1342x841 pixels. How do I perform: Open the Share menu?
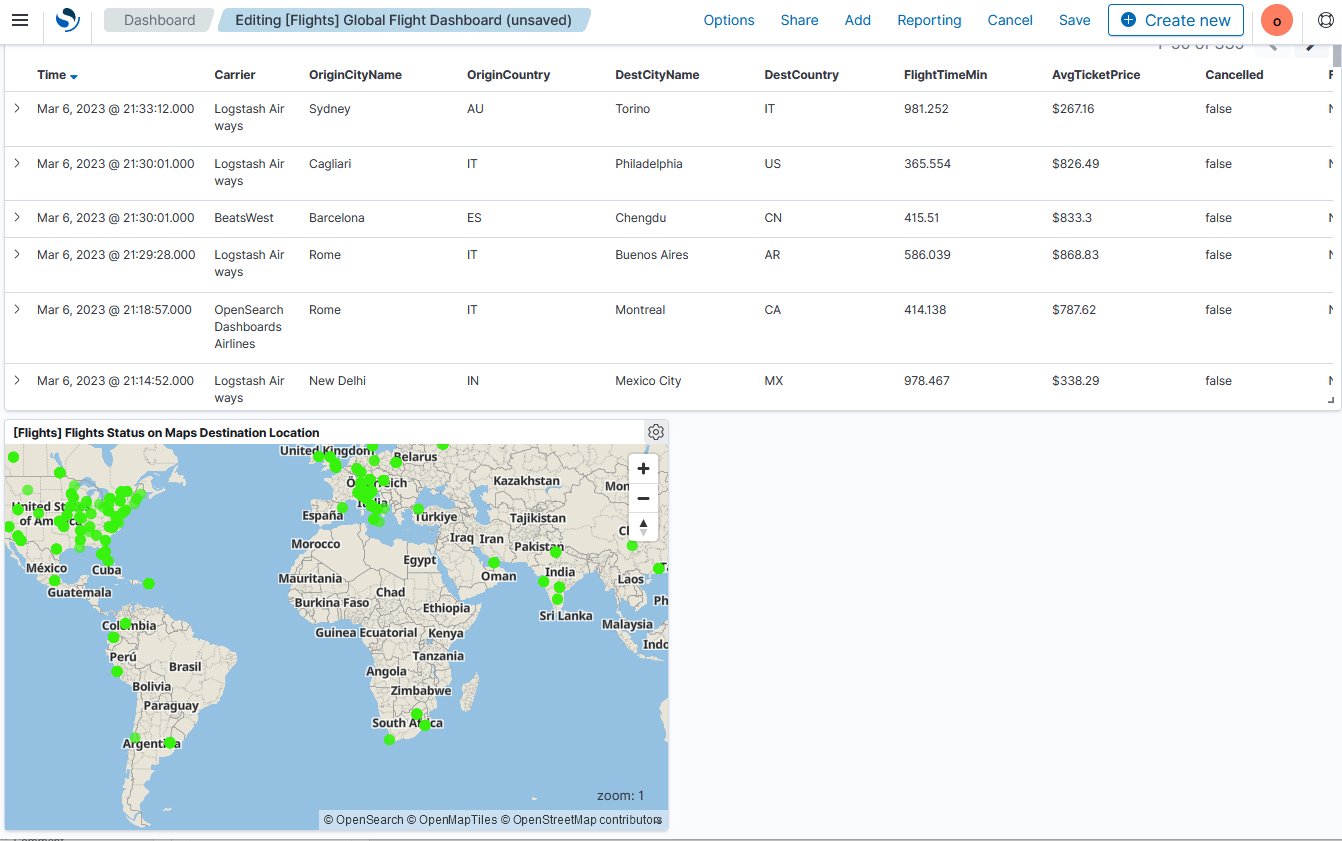pyautogui.click(x=799, y=20)
